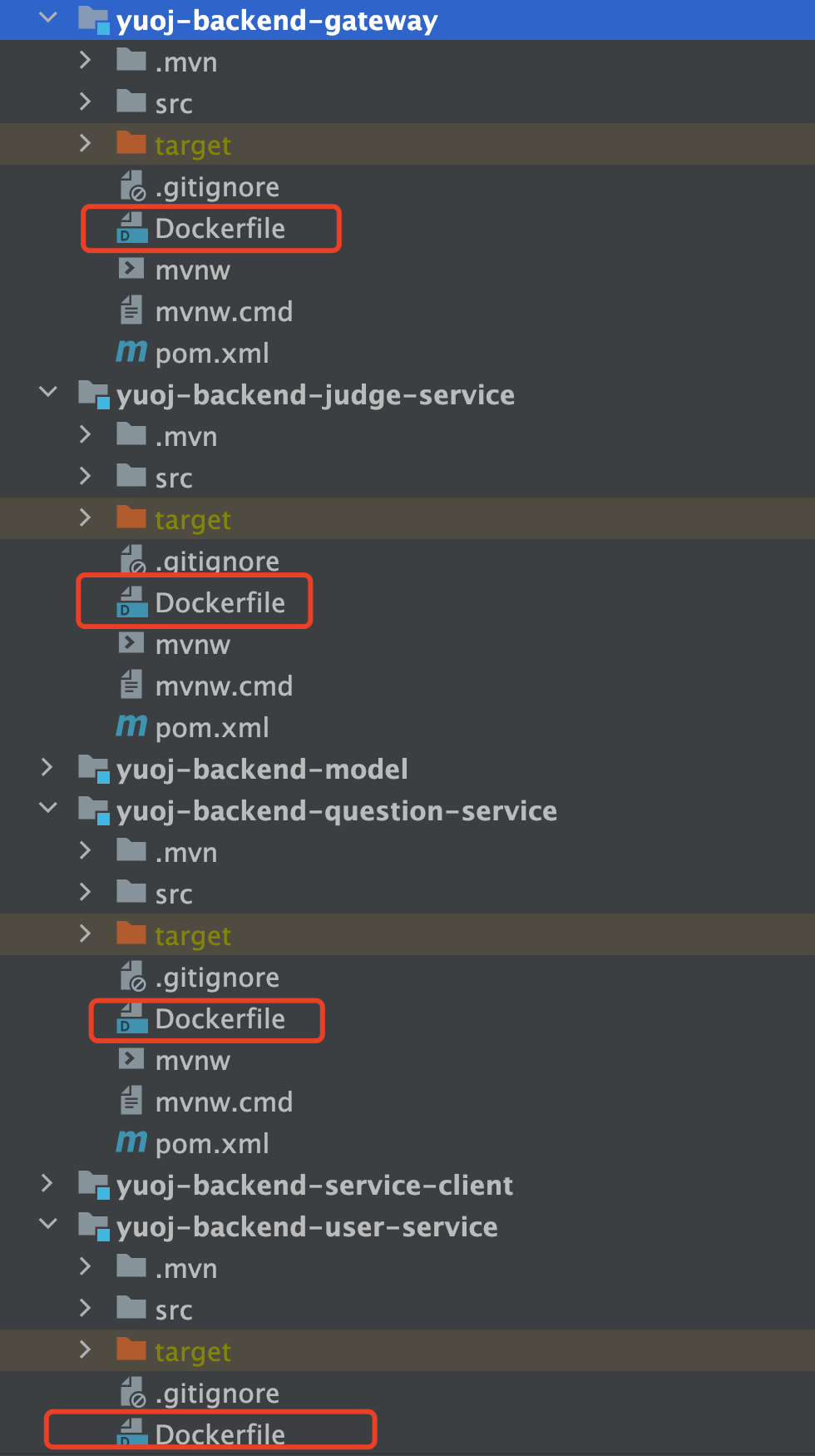Select Dockerfile in yuoj-backend-judge-service
The image size is (815, 1456).
click(220, 602)
